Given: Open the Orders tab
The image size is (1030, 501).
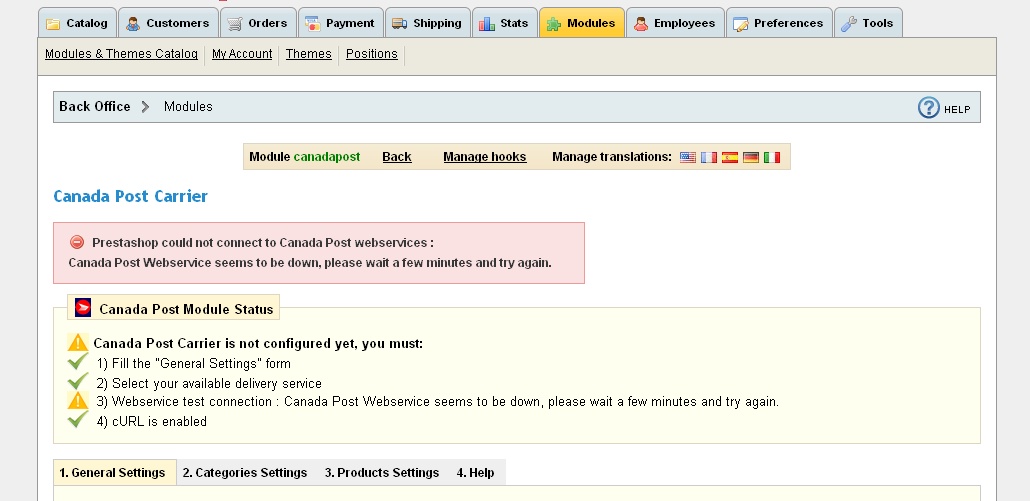Looking at the screenshot, I should coord(258,23).
